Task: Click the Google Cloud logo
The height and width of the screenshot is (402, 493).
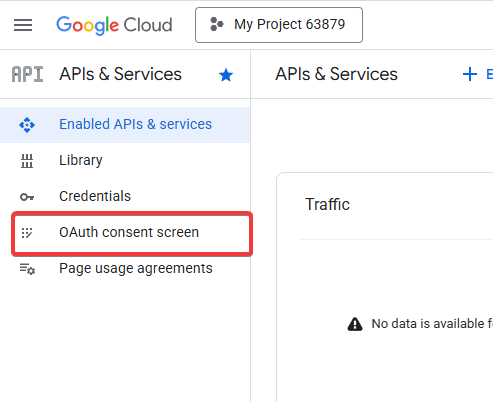Action: point(114,25)
